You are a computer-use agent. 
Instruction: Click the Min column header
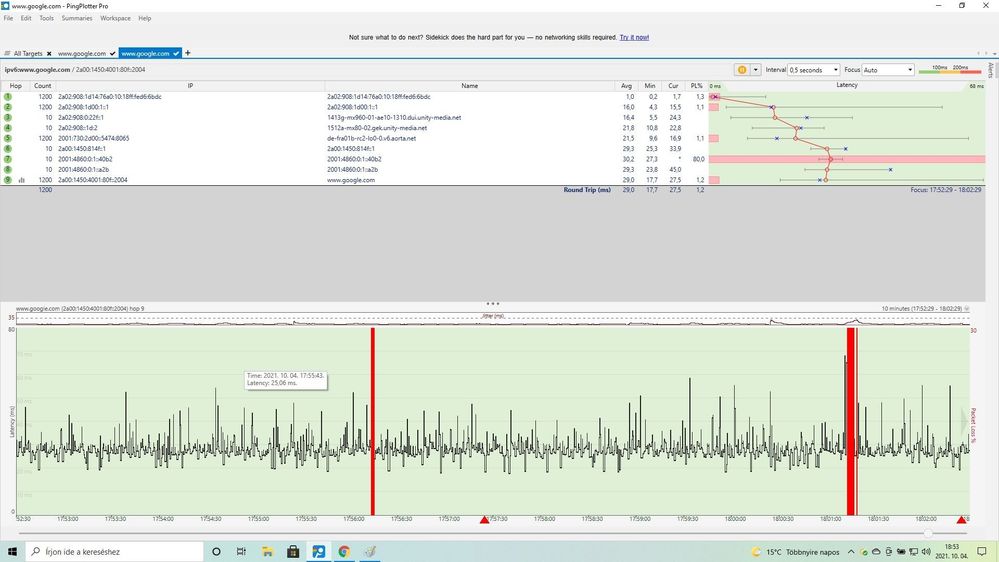[x=650, y=85]
